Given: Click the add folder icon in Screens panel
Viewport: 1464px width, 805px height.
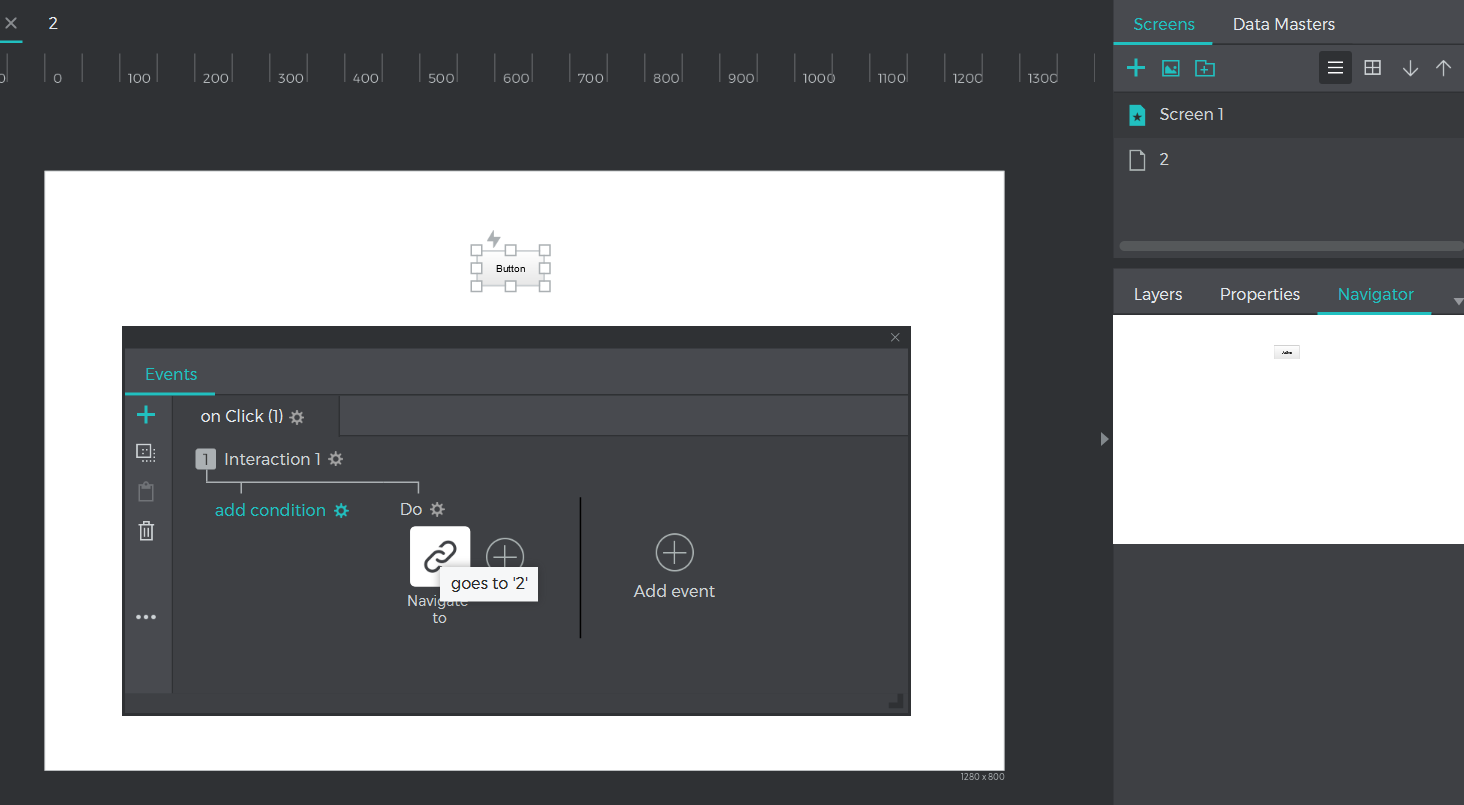Looking at the screenshot, I should point(1204,68).
